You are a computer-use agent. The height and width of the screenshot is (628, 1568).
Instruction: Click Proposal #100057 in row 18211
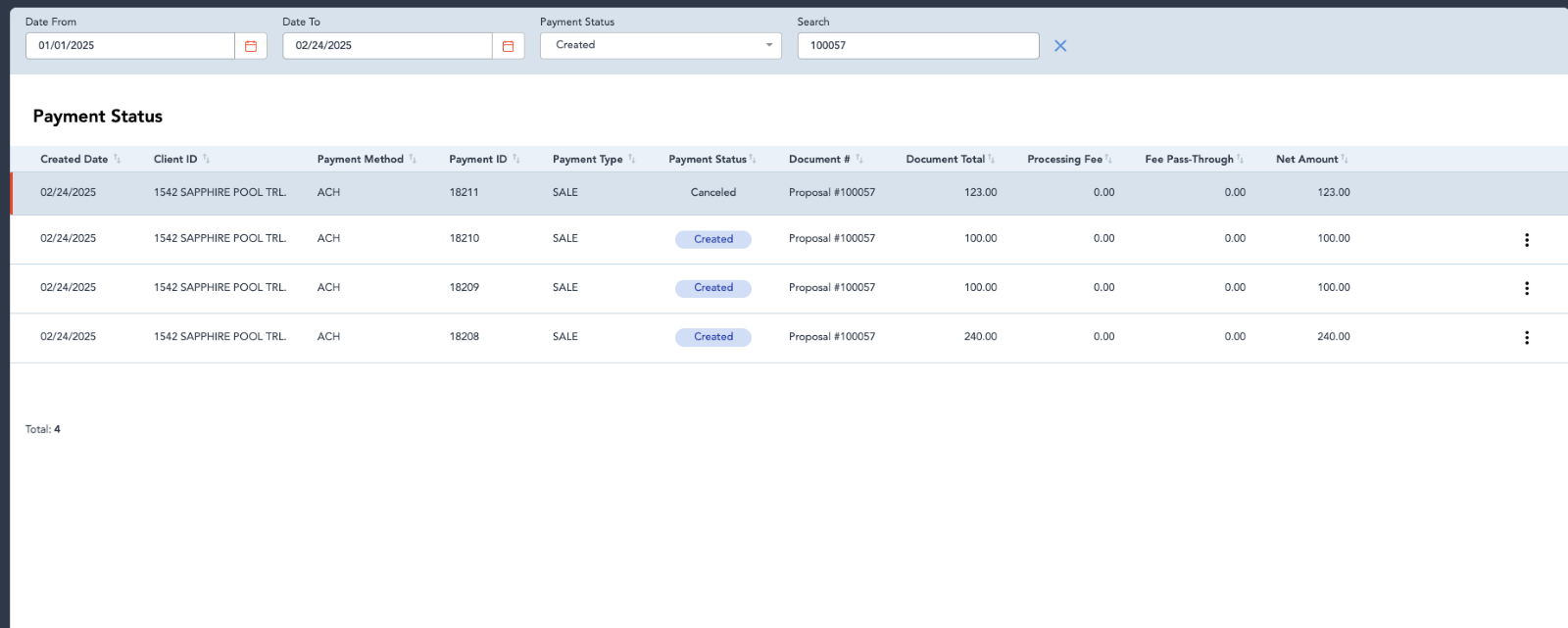tap(832, 193)
